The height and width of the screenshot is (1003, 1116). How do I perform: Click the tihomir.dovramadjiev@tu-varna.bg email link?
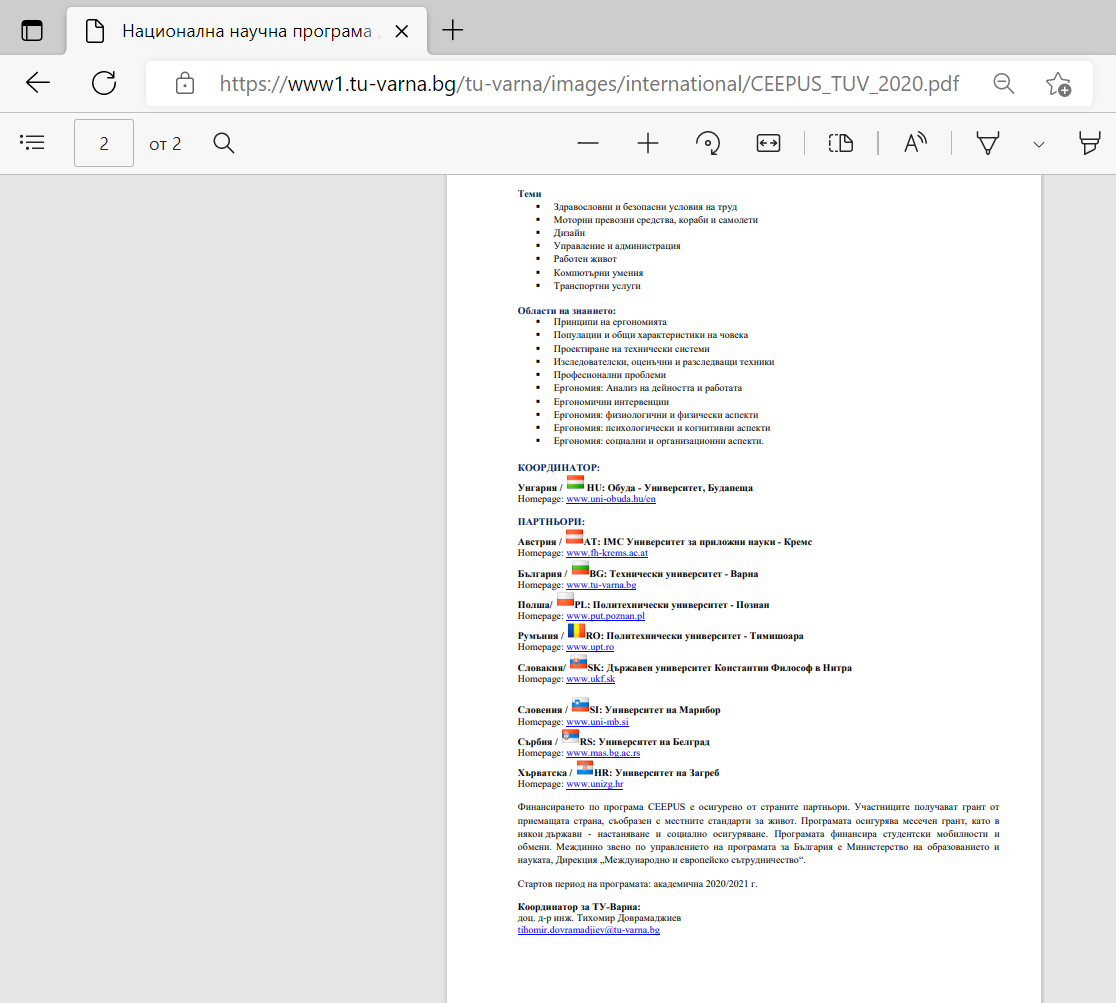pyautogui.click(x=588, y=930)
